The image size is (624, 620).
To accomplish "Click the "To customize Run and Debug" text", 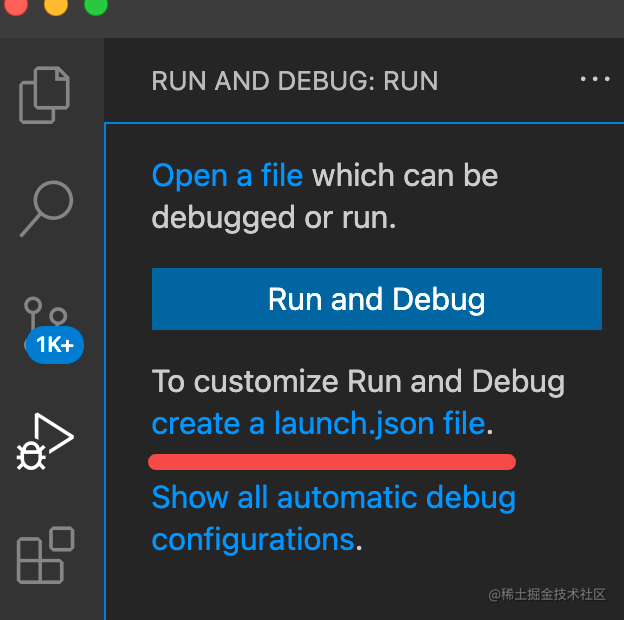I will 358,381.
